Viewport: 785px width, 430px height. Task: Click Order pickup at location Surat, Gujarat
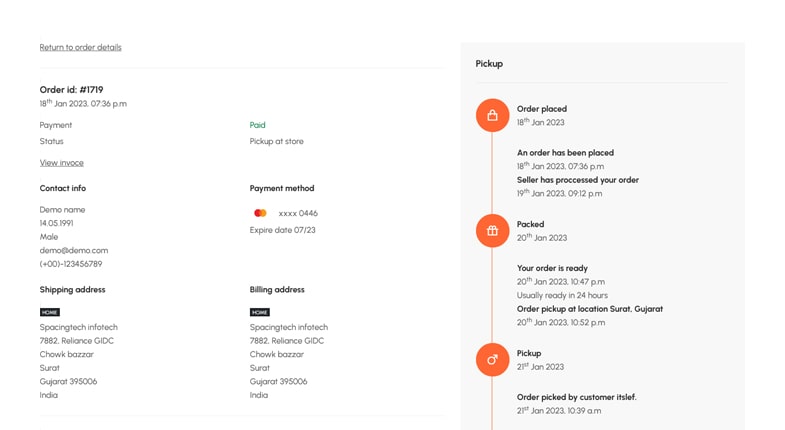[589, 309]
